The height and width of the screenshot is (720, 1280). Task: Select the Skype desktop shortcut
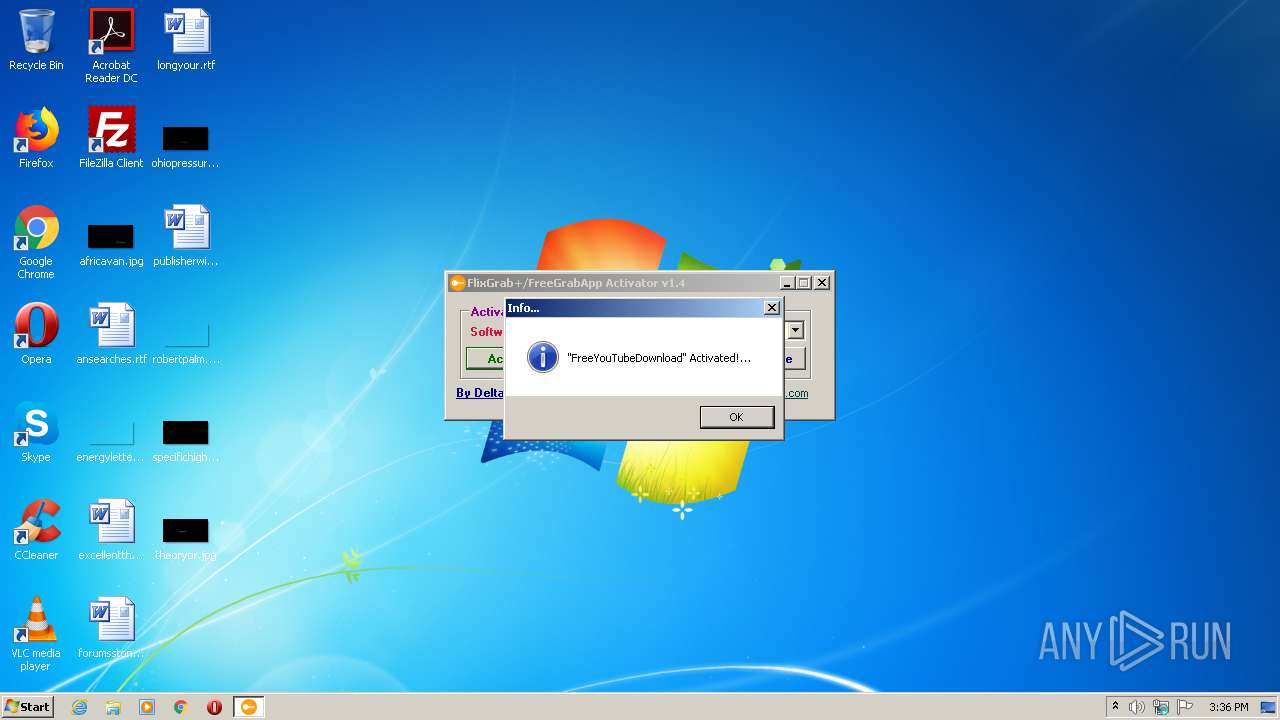click(36, 432)
